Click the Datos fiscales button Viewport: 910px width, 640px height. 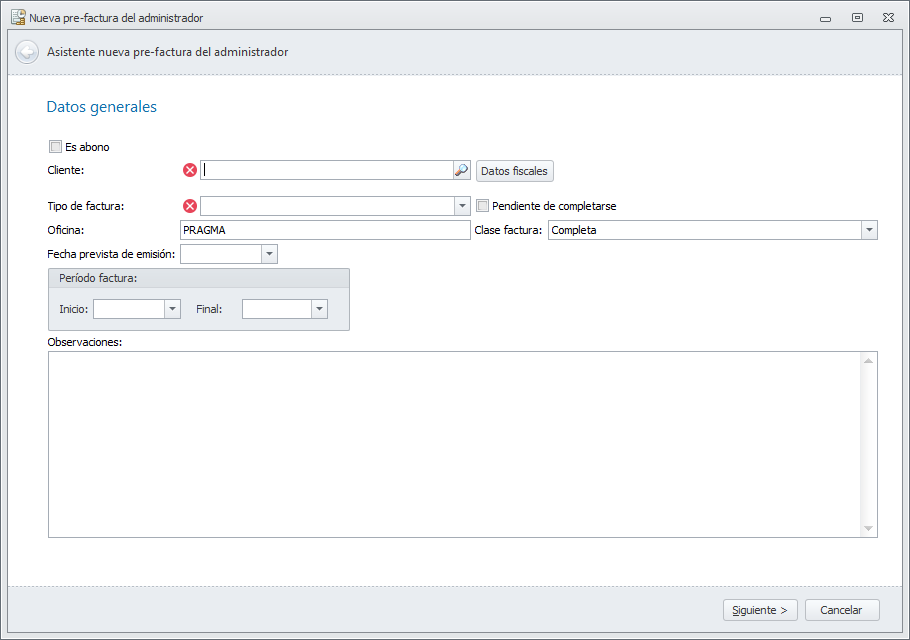click(514, 171)
